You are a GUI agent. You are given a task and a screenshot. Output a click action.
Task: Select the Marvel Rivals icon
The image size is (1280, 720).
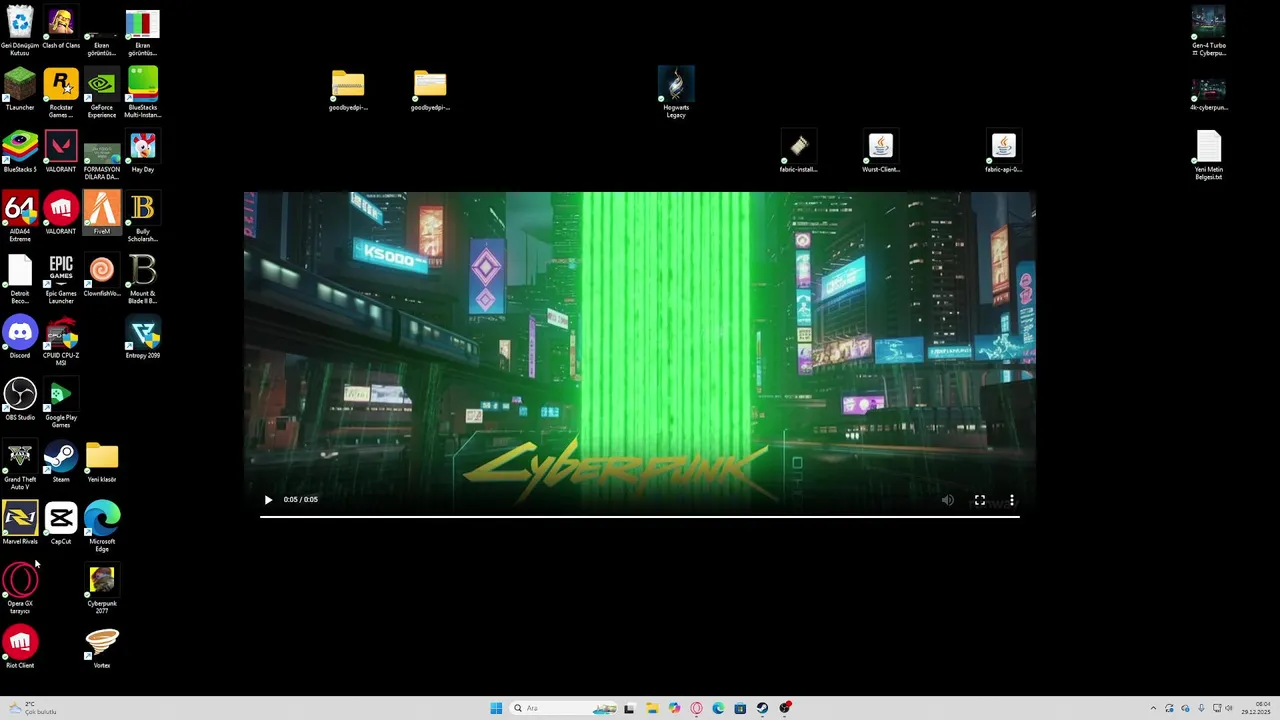20,523
